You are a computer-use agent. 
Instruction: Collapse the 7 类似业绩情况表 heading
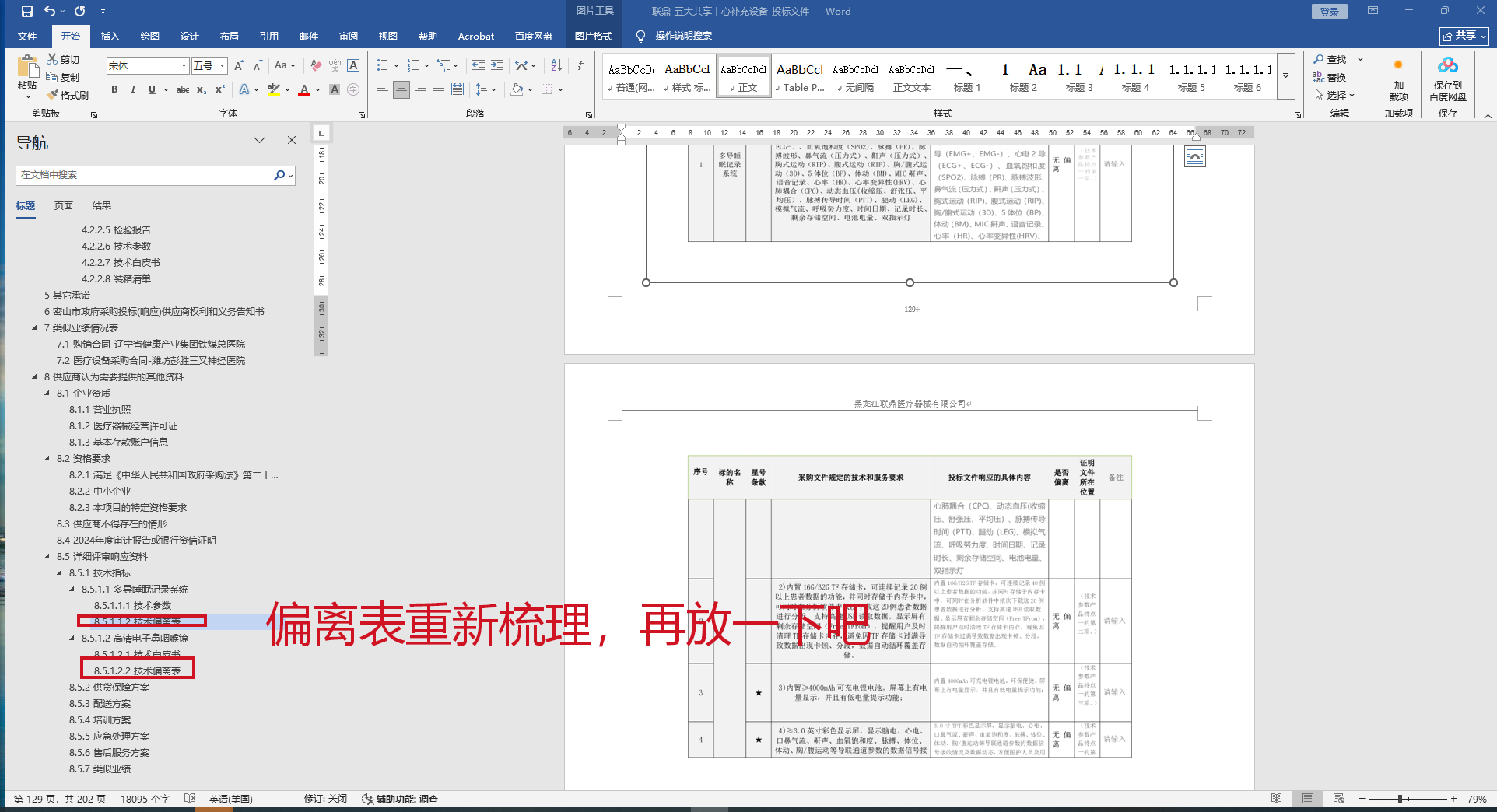(x=34, y=328)
